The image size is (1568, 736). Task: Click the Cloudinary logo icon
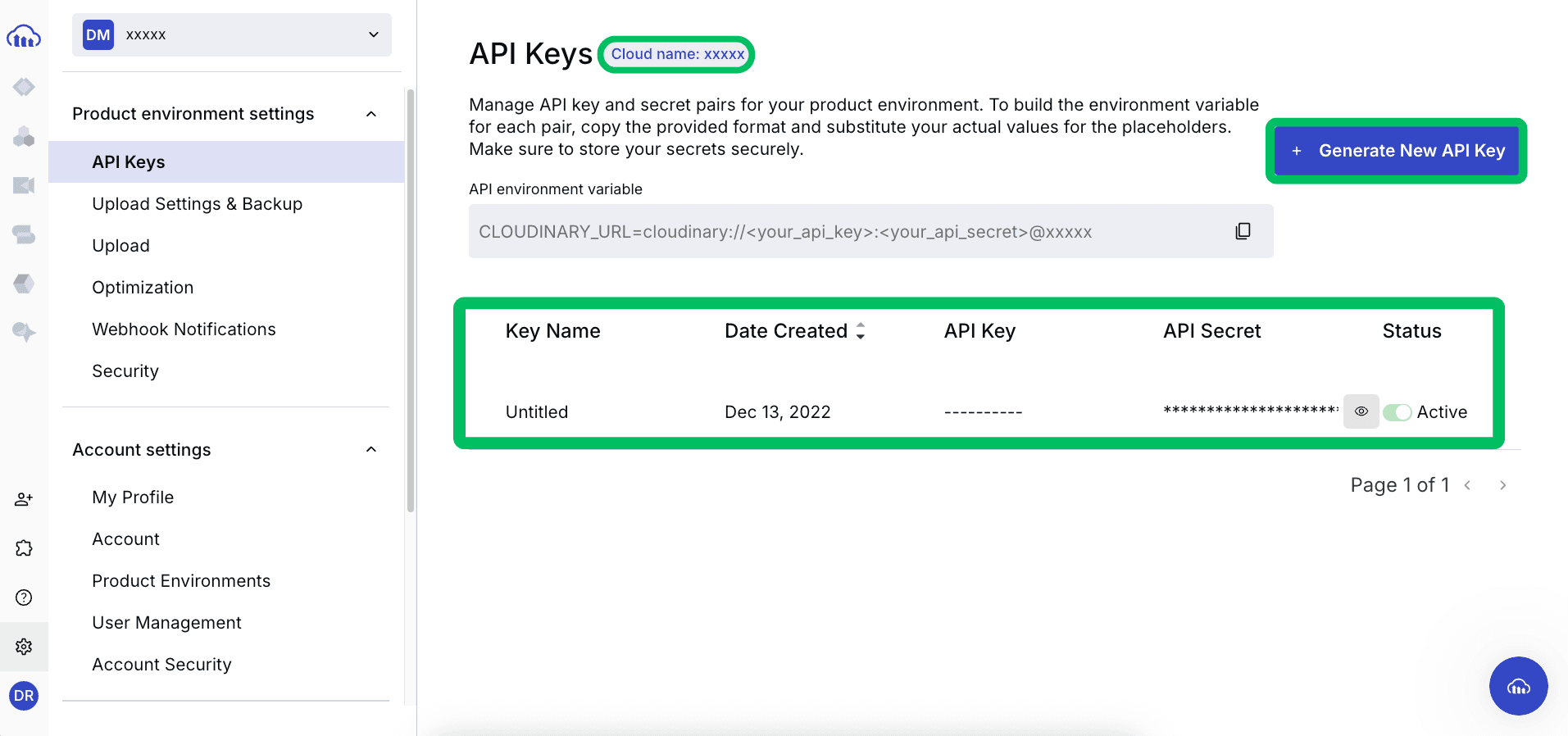point(24,35)
